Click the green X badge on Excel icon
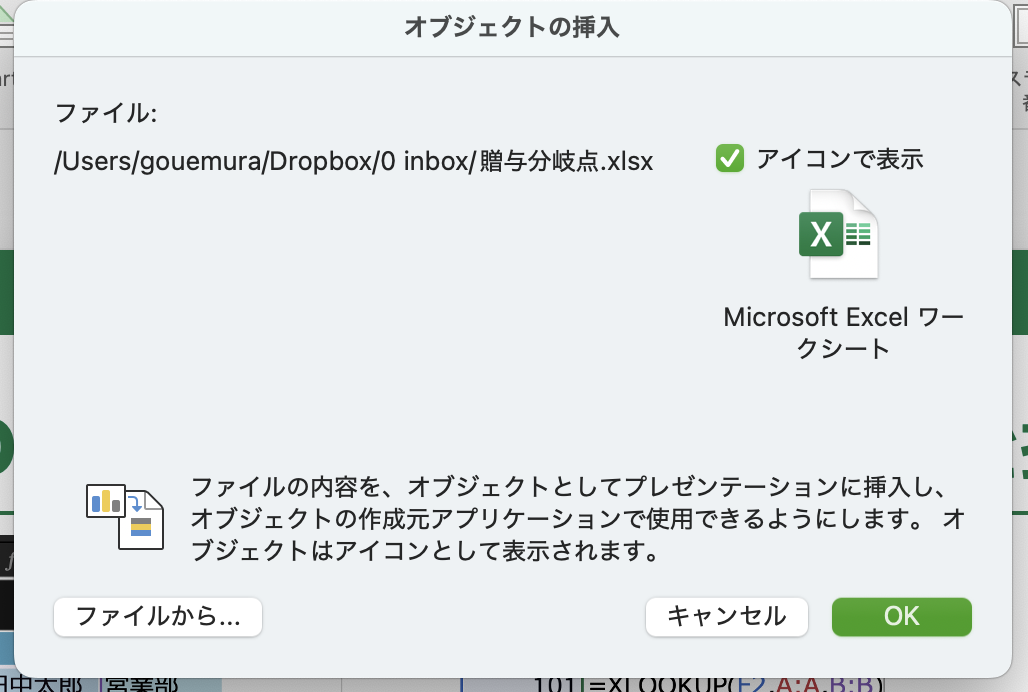This screenshot has width=1028, height=692. click(821, 235)
